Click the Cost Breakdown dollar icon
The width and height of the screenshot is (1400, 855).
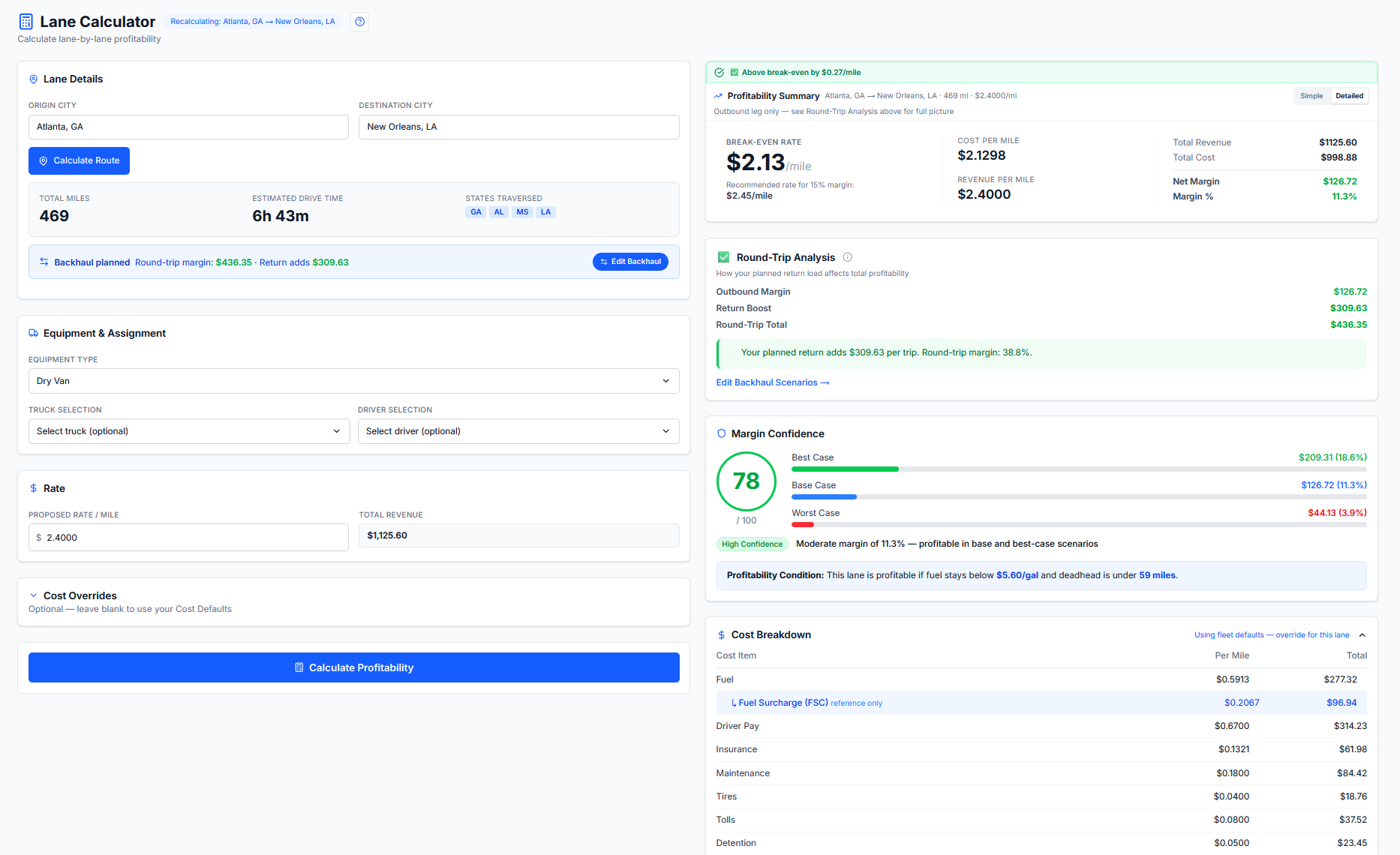click(722, 635)
